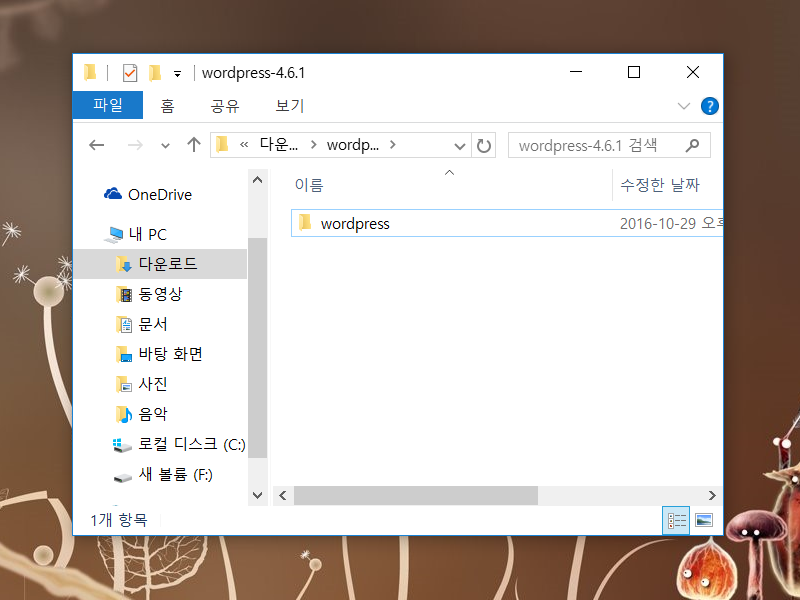The image size is (800, 600).
Task: Go up one folder level arrow
Action: click(x=194, y=145)
